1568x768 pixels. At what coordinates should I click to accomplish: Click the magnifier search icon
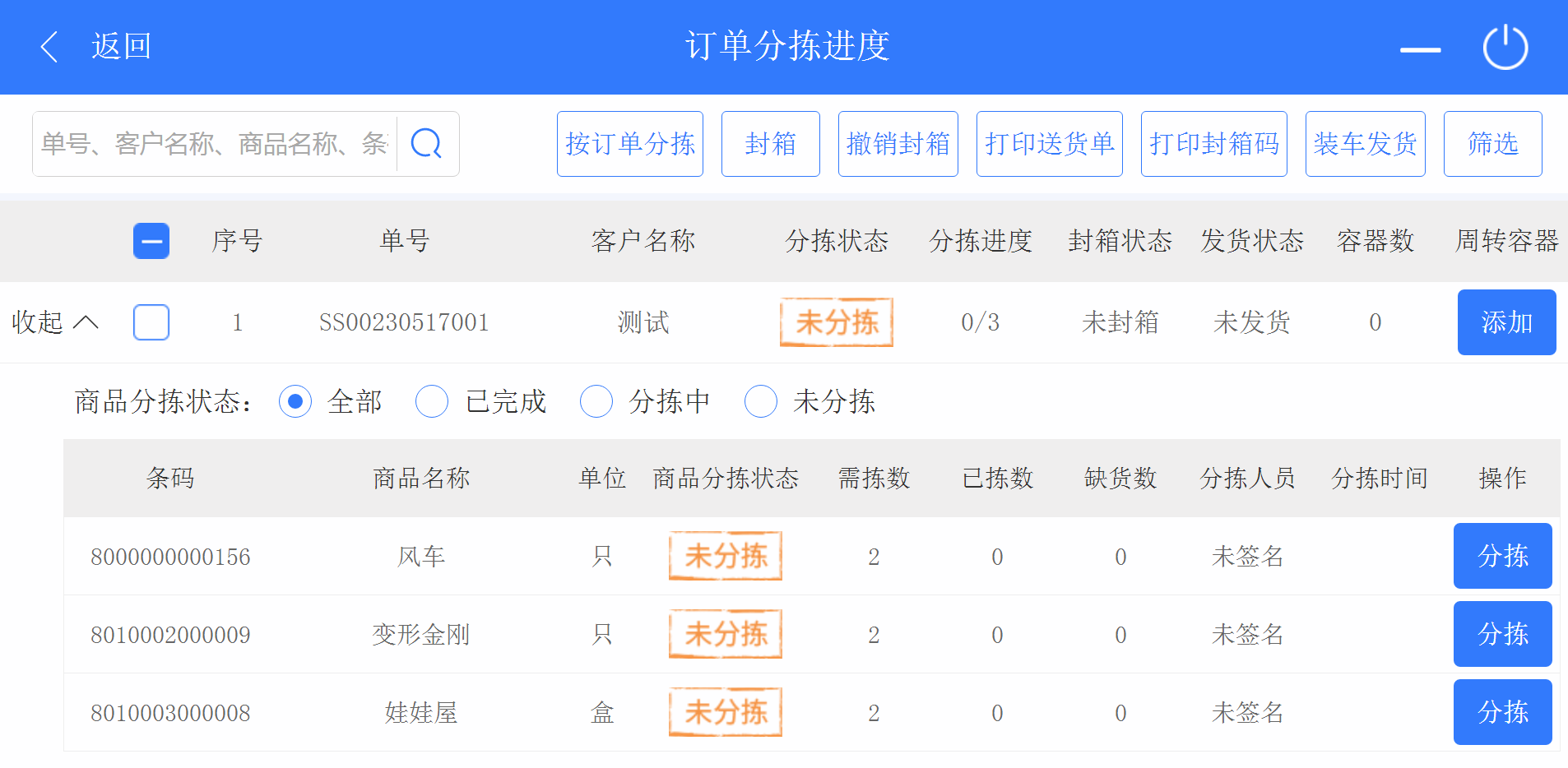(x=426, y=144)
